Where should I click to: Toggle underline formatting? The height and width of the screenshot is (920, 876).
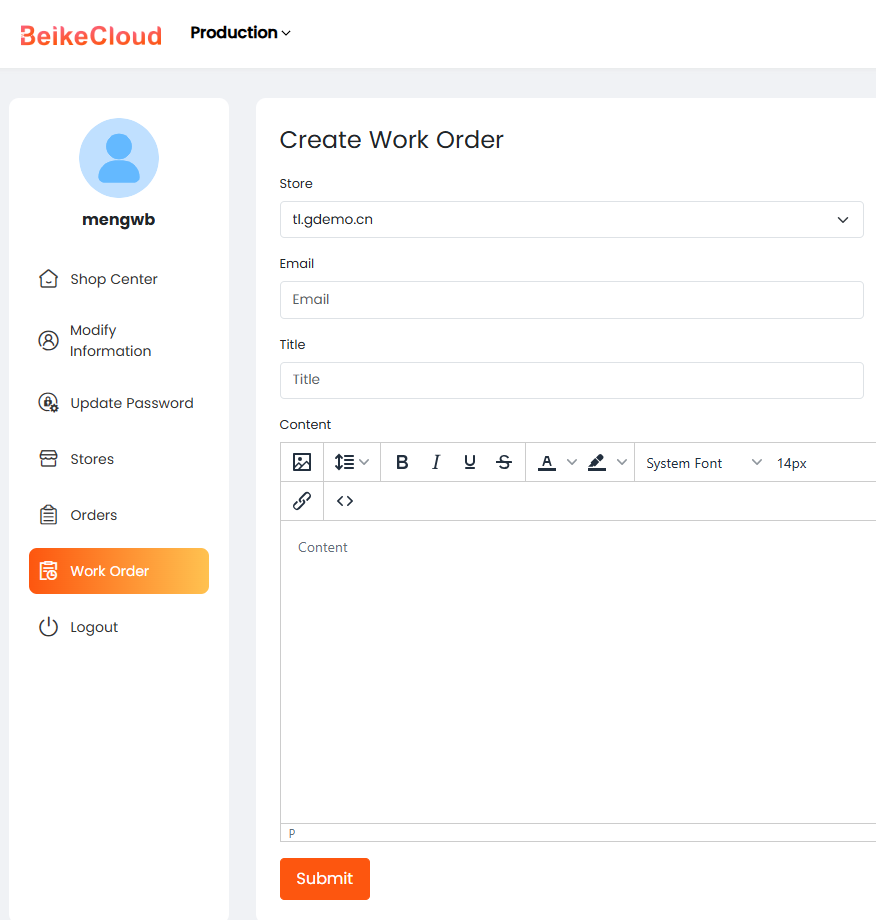point(470,462)
